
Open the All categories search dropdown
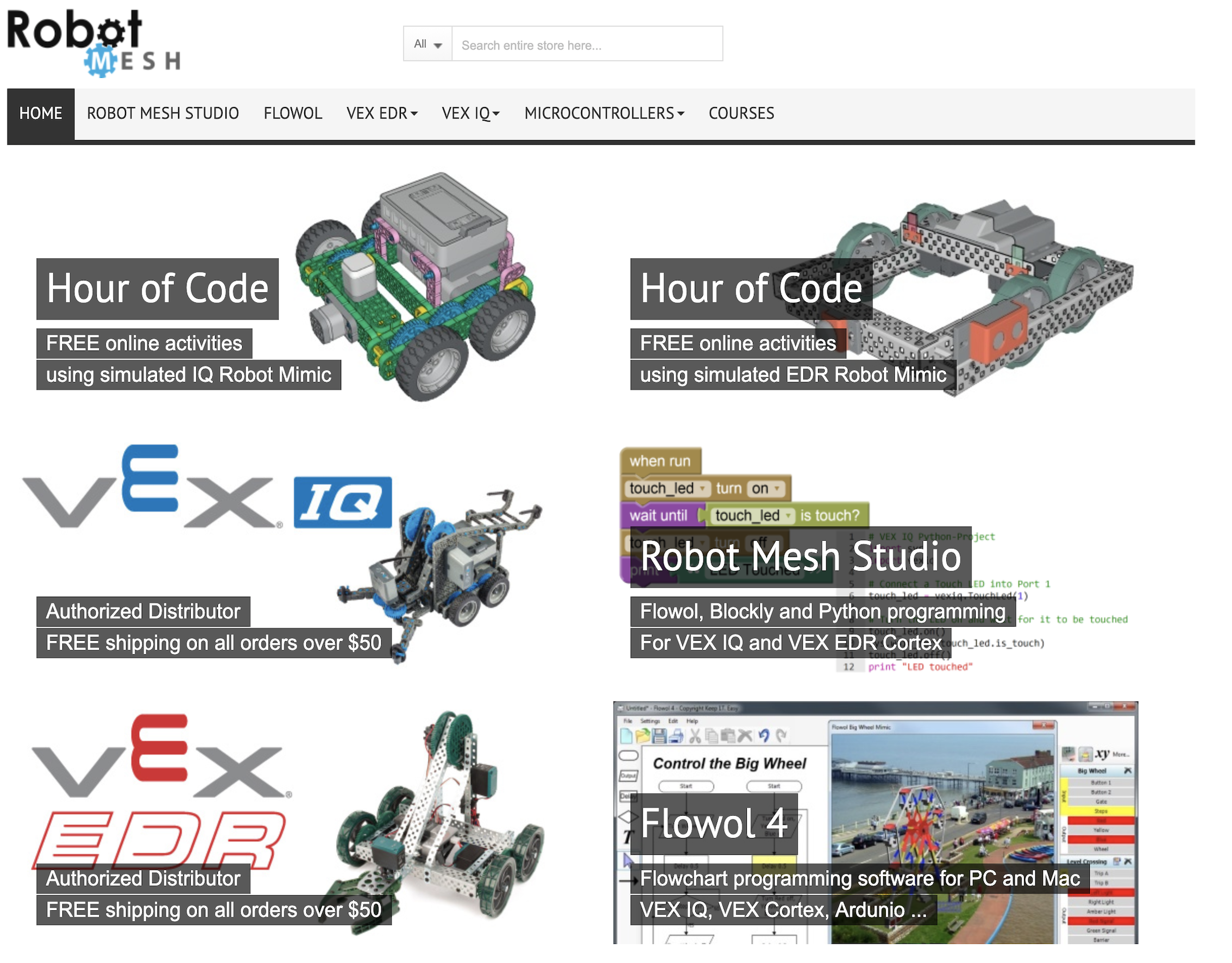pos(428,44)
